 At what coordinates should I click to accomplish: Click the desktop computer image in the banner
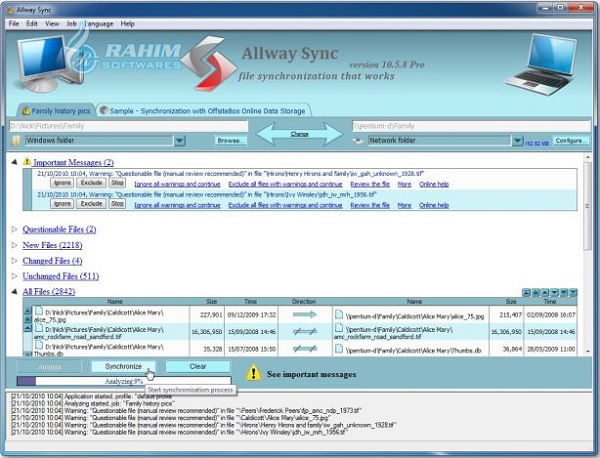[50, 63]
